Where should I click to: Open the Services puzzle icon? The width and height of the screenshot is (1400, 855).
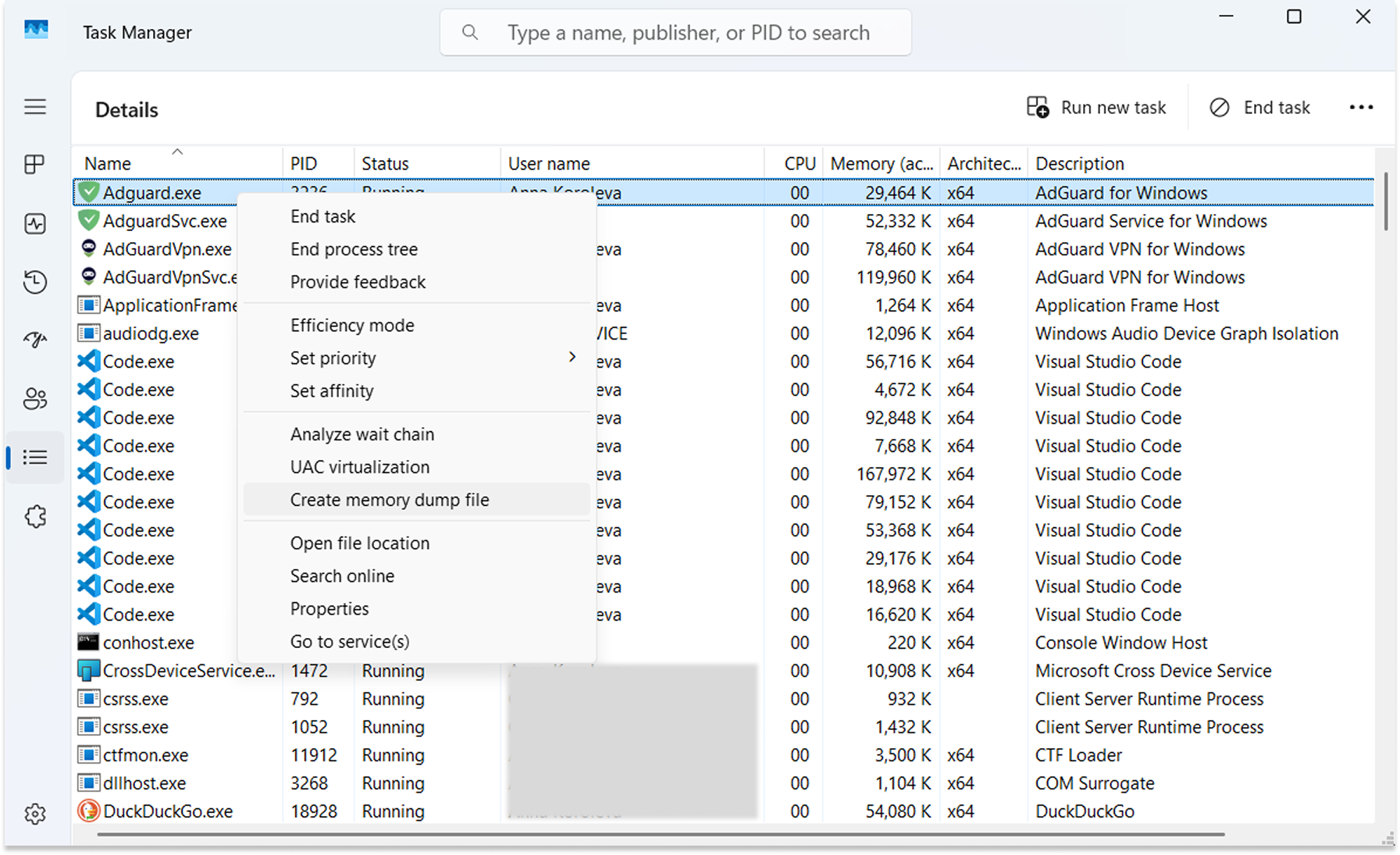[35, 516]
